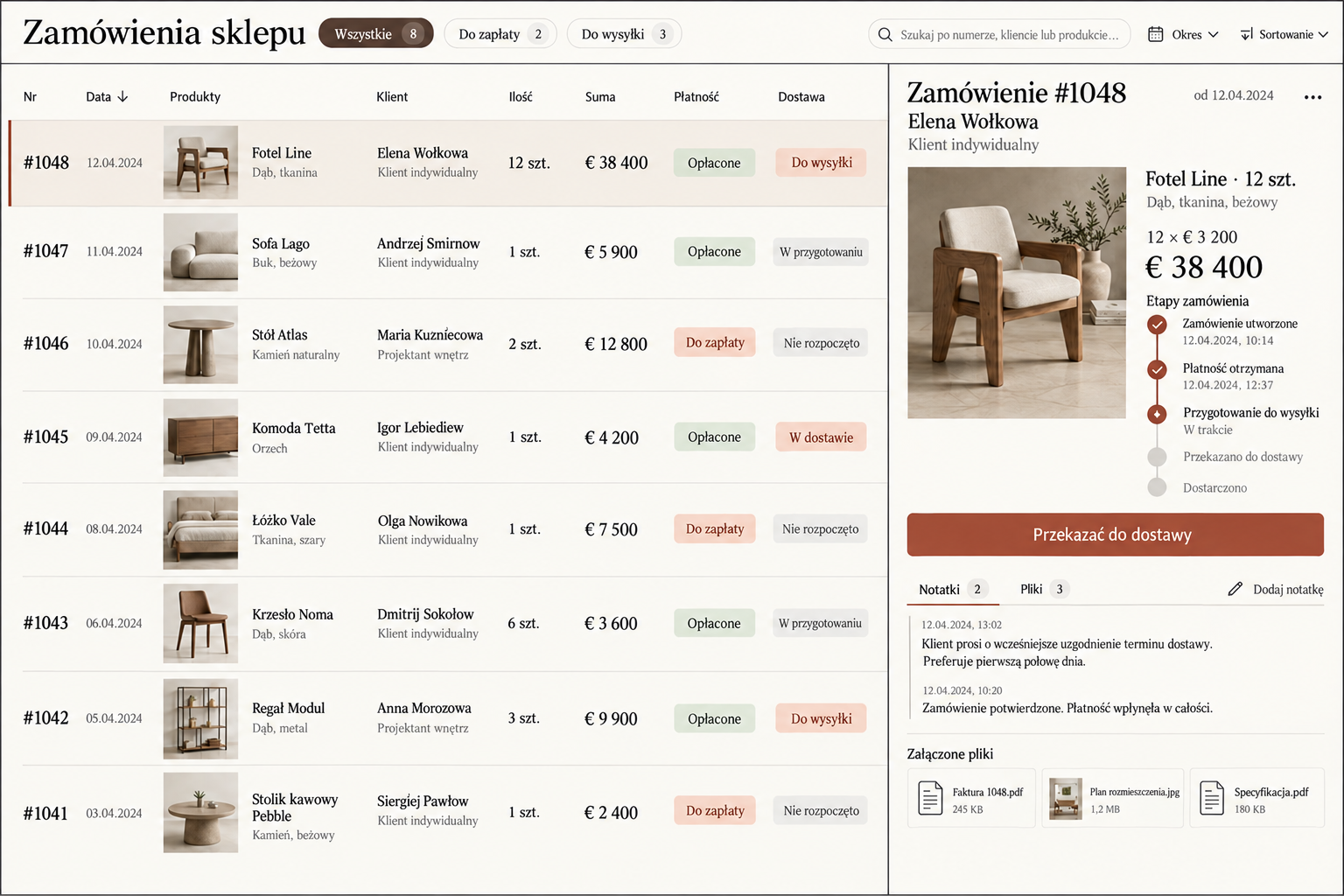
Task: Click the Płatność otrzymana checkmark step
Action: click(x=1157, y=369)
